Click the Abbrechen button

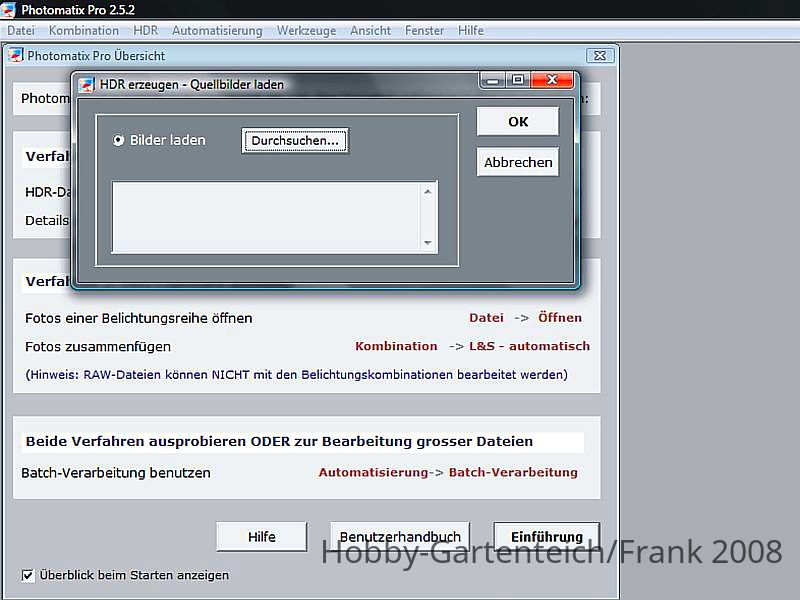(x=518, y=162)
